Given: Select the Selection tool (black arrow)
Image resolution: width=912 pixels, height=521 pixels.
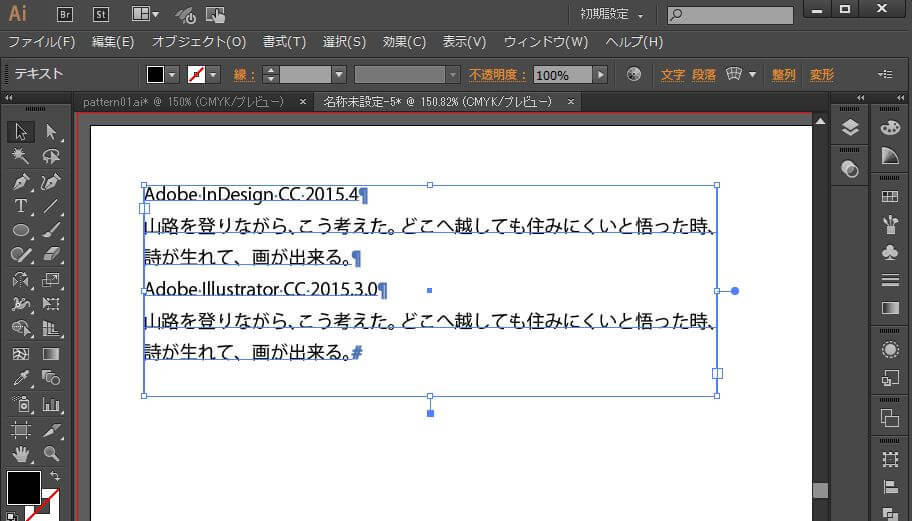Looking at the screenshot, I should click(x=21, y=132).
